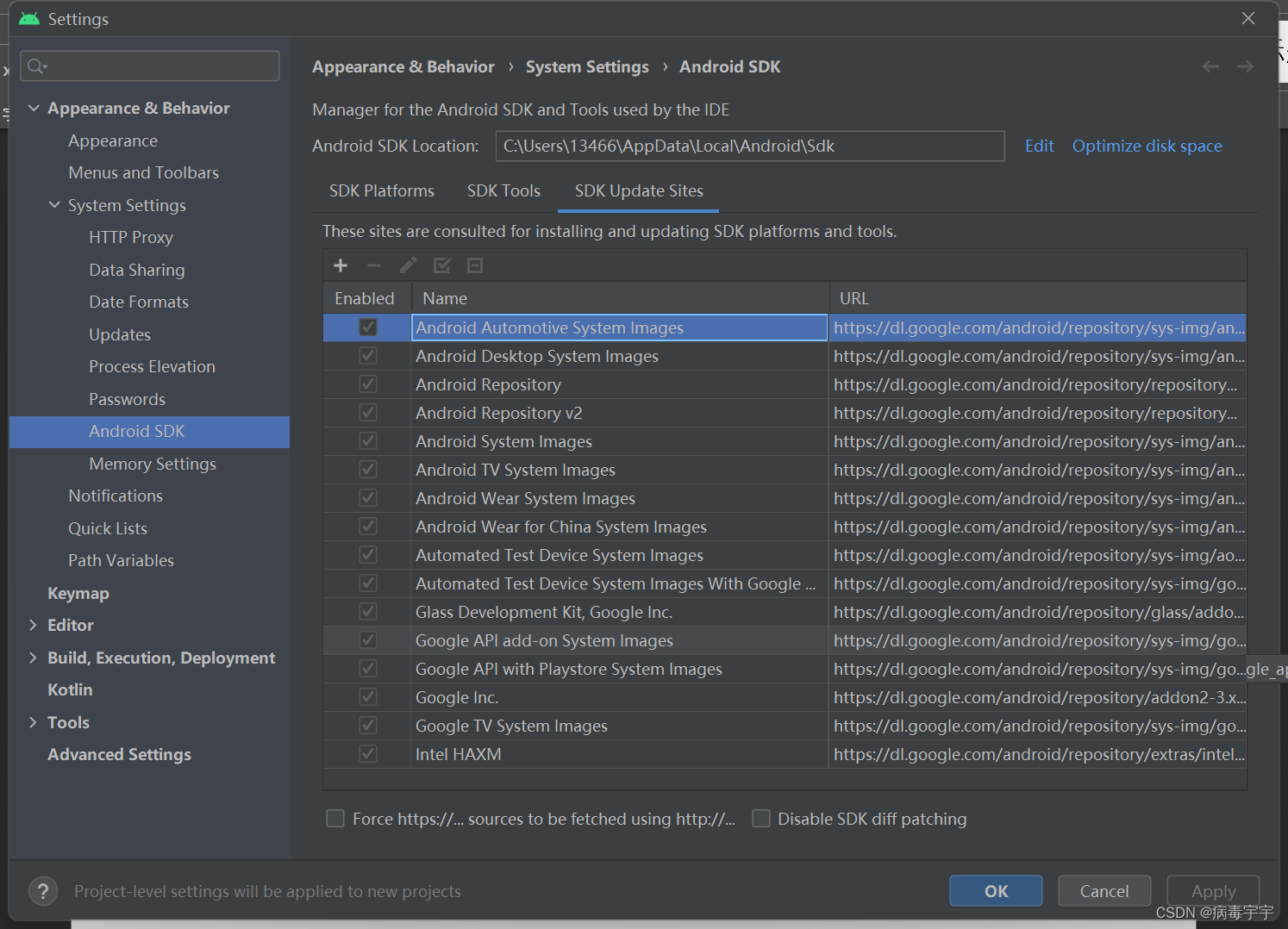Toggle Android Repository v2 checkbox
The height and width of the screenshot is (929, 1288).
click(368, 413)
